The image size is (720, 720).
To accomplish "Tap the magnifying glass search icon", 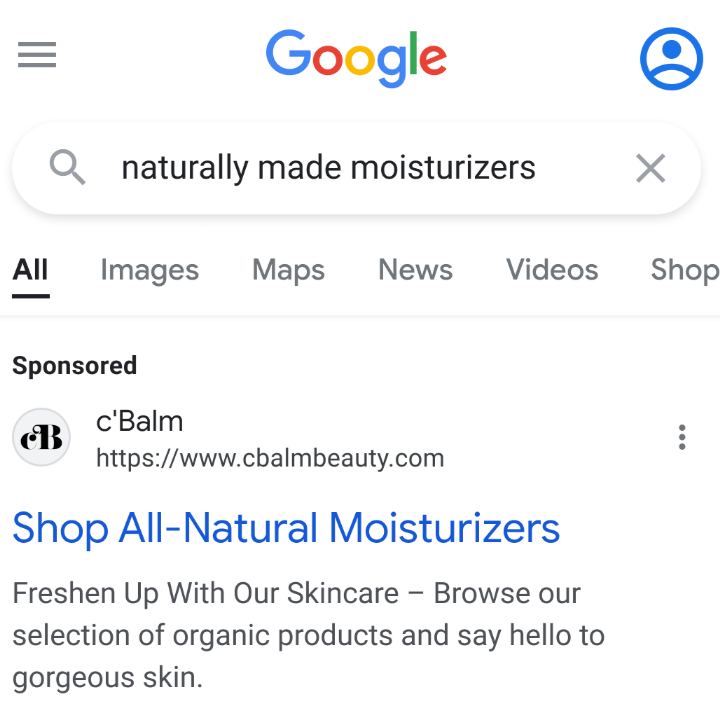I will tap(67, 167).
